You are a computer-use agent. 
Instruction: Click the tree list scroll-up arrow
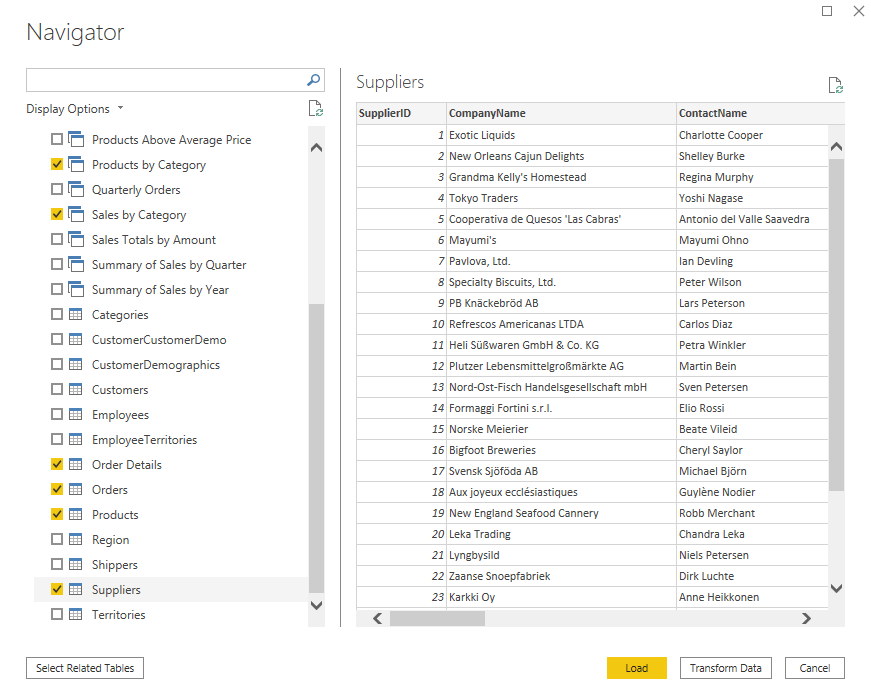click(x=317, y=147)
